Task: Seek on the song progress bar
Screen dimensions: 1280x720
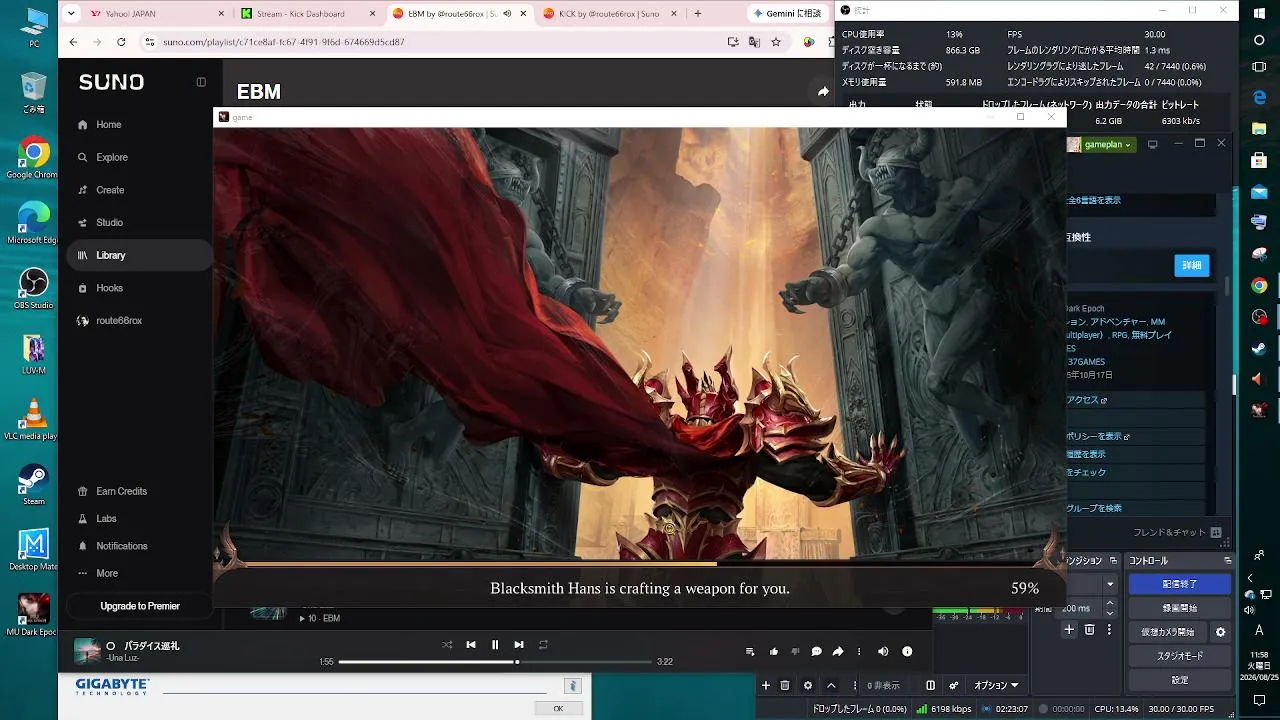Action: pos(495,662)
